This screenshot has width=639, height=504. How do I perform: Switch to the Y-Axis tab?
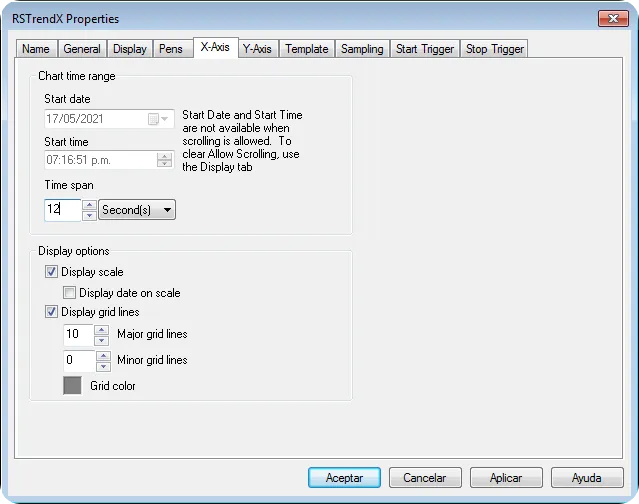click(258, 49)
